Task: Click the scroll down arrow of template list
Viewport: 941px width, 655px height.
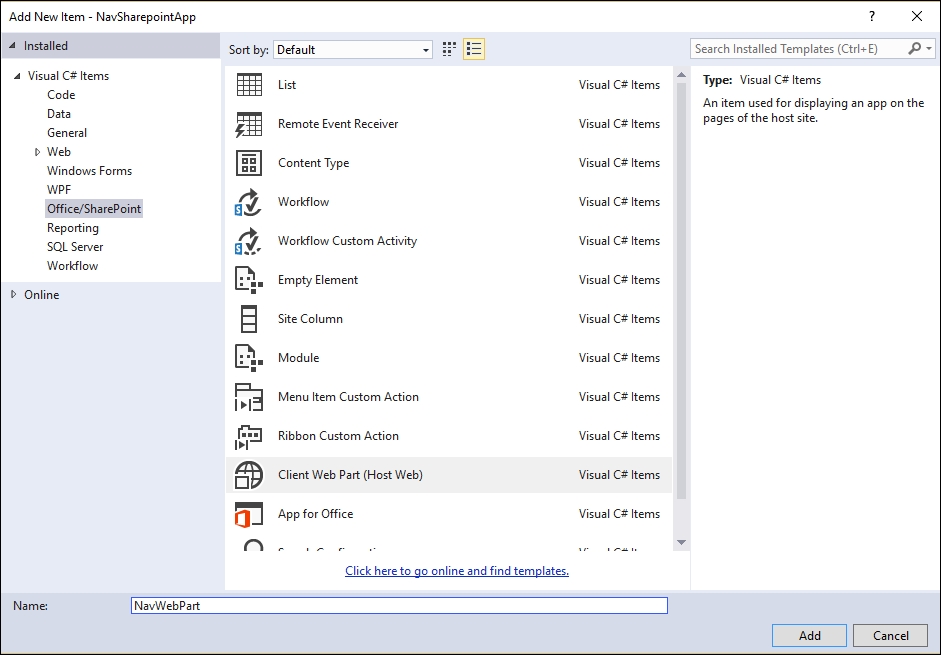Action: pyautogui.click(x=681, y=542)
